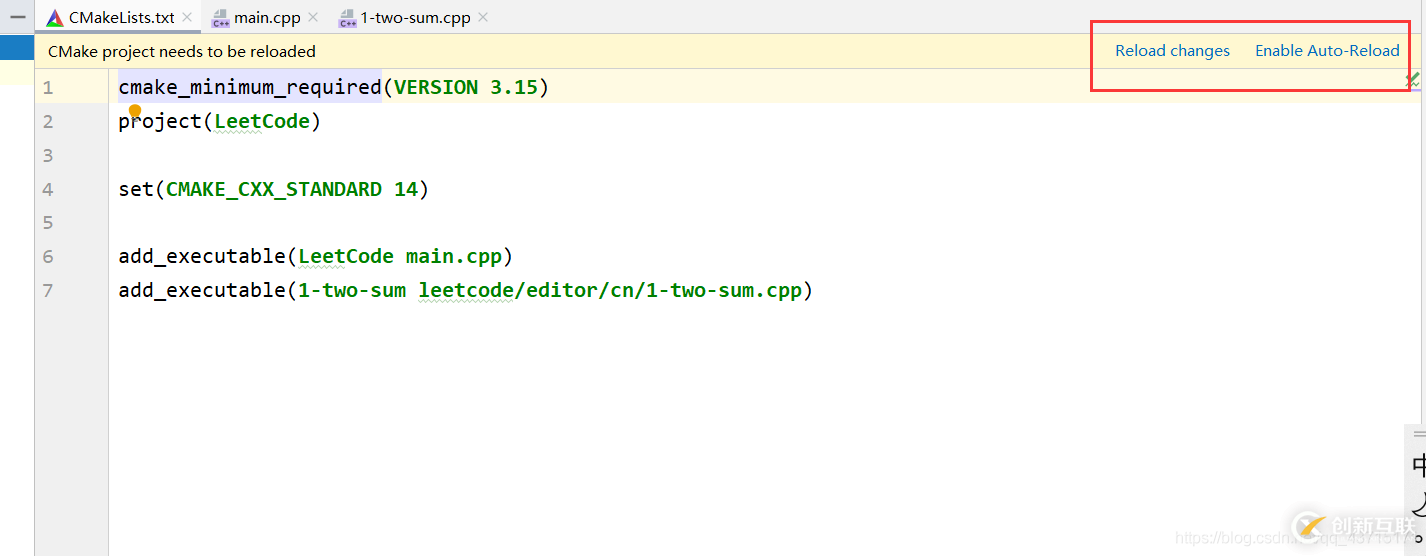Click the C++ file icon on the 1-two-sum.cpp tab
The height and width of the screenshot is (556, 1426).
coord(347,18)
